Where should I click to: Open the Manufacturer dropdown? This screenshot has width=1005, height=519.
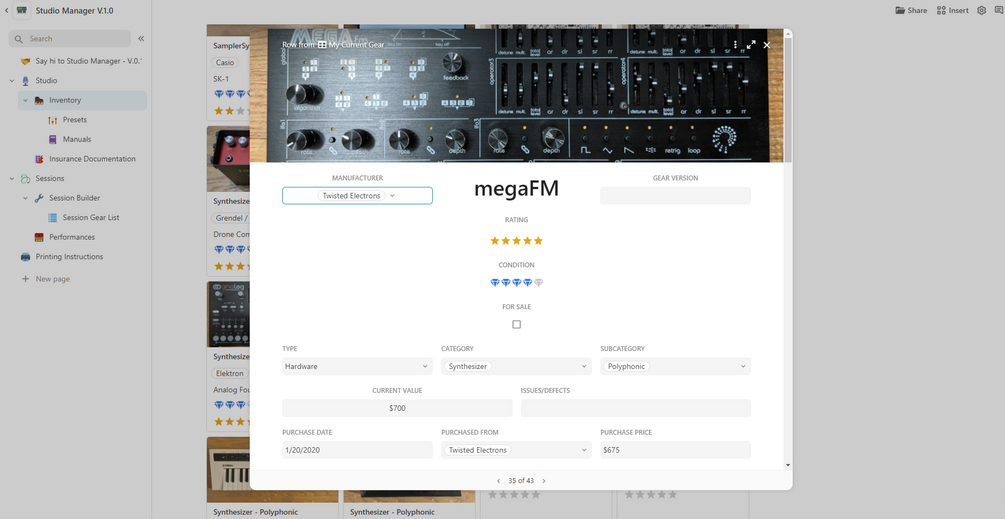pyautogui.click(x=357, y=195)
